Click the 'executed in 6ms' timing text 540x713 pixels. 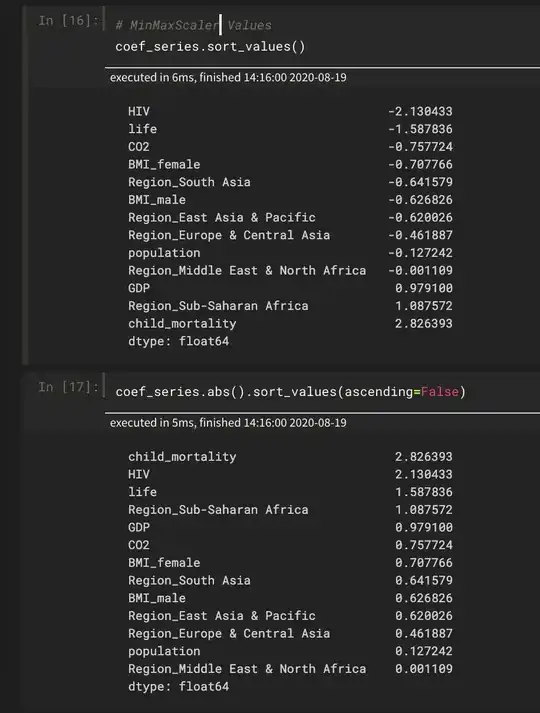click(228, 77)
